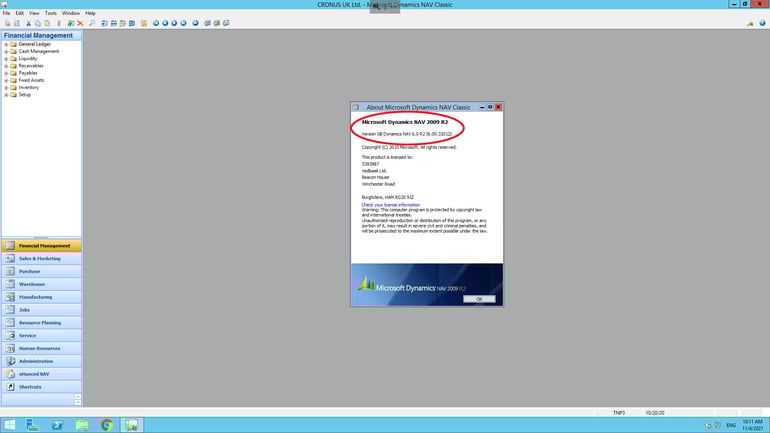The height and width of the screenshot is (433, 770).
Task: Click Google Chrome in the taskbar
Action: pyautogui.click(x=106, y=425)
